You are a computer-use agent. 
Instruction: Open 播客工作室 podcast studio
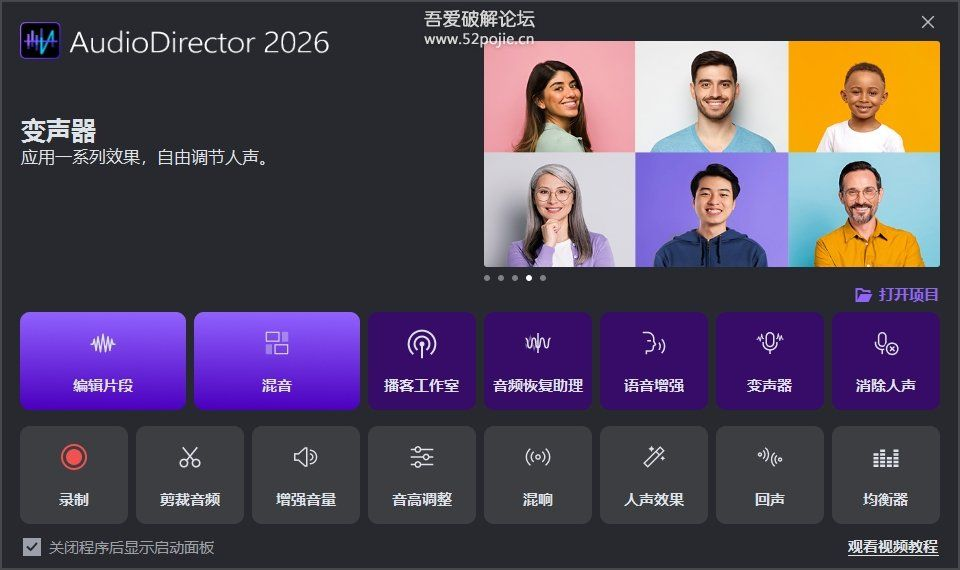pyautogui.click(x=422, y=361)
